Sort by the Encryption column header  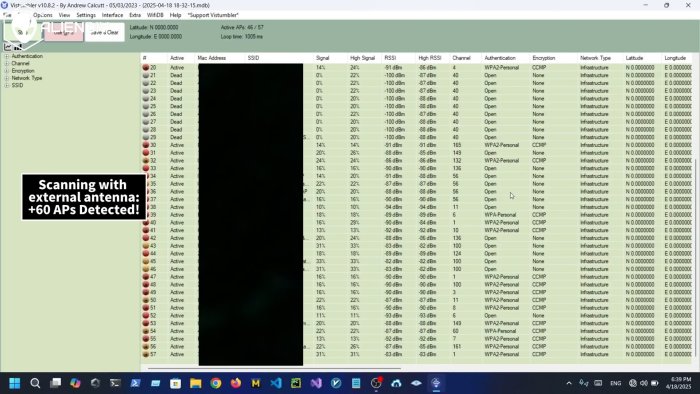(x=554, y=58)
